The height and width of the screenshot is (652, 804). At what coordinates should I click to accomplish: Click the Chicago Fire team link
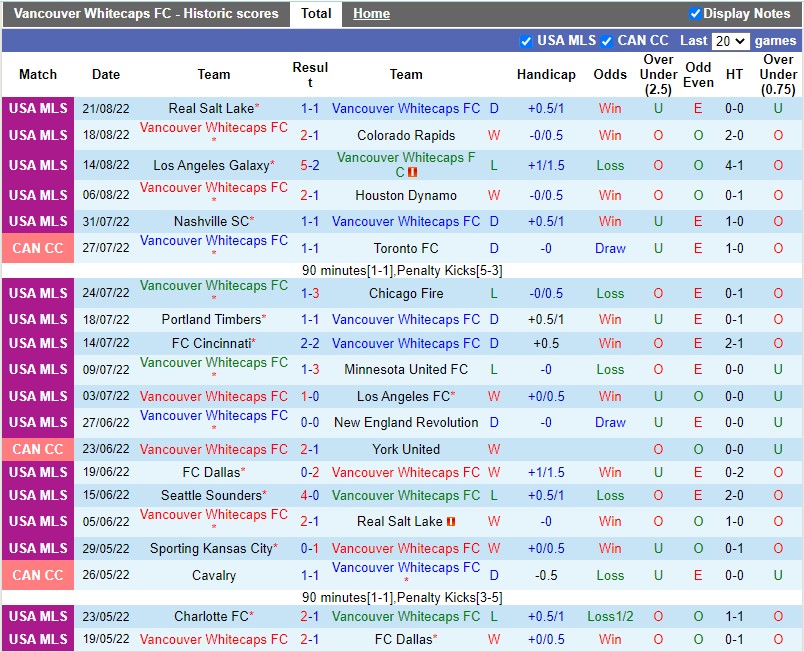coord(405,293)
